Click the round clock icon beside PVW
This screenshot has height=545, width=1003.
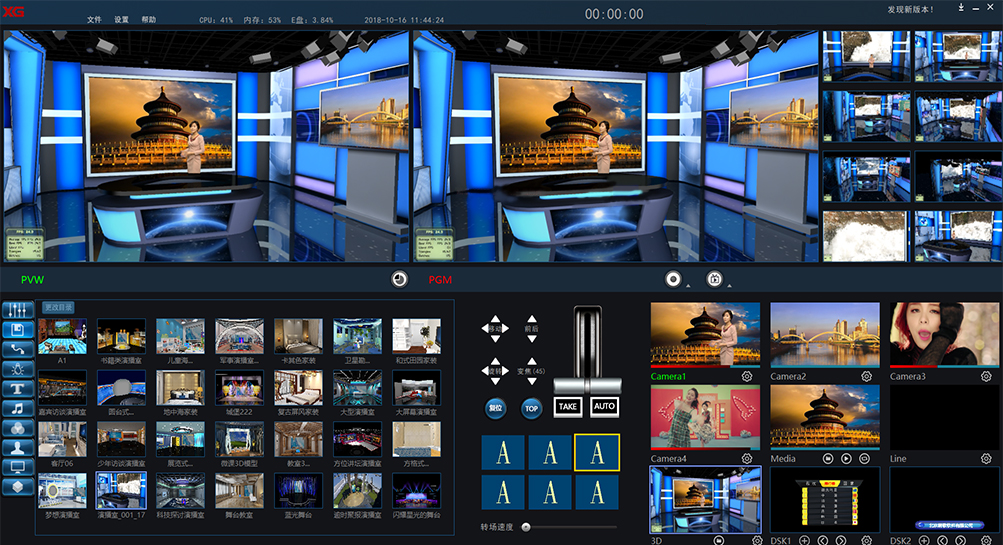(398, 280)
